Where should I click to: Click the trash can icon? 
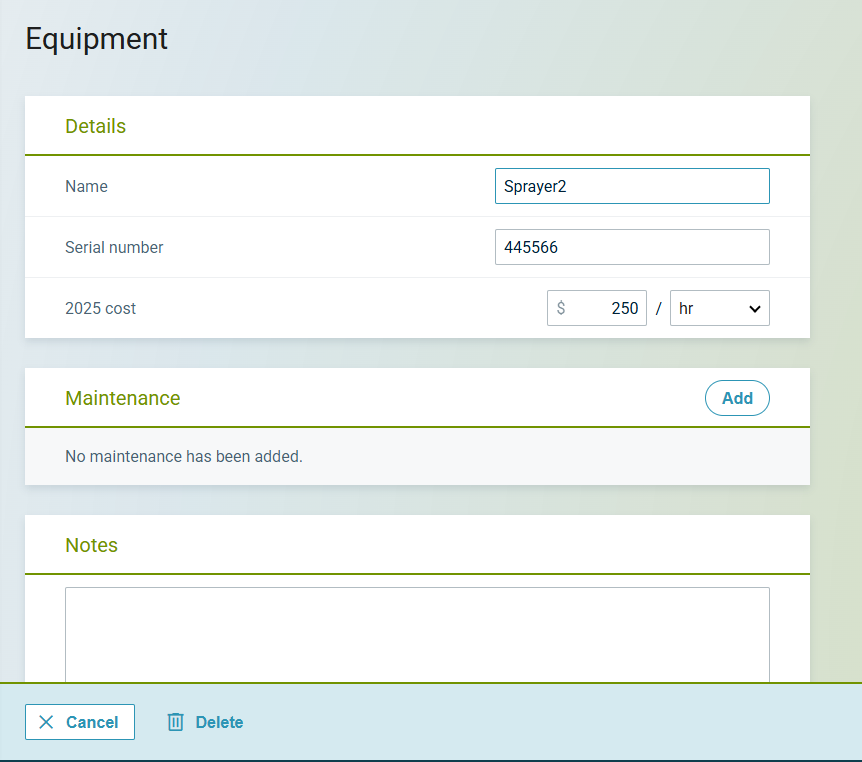[x=175, y=722]
